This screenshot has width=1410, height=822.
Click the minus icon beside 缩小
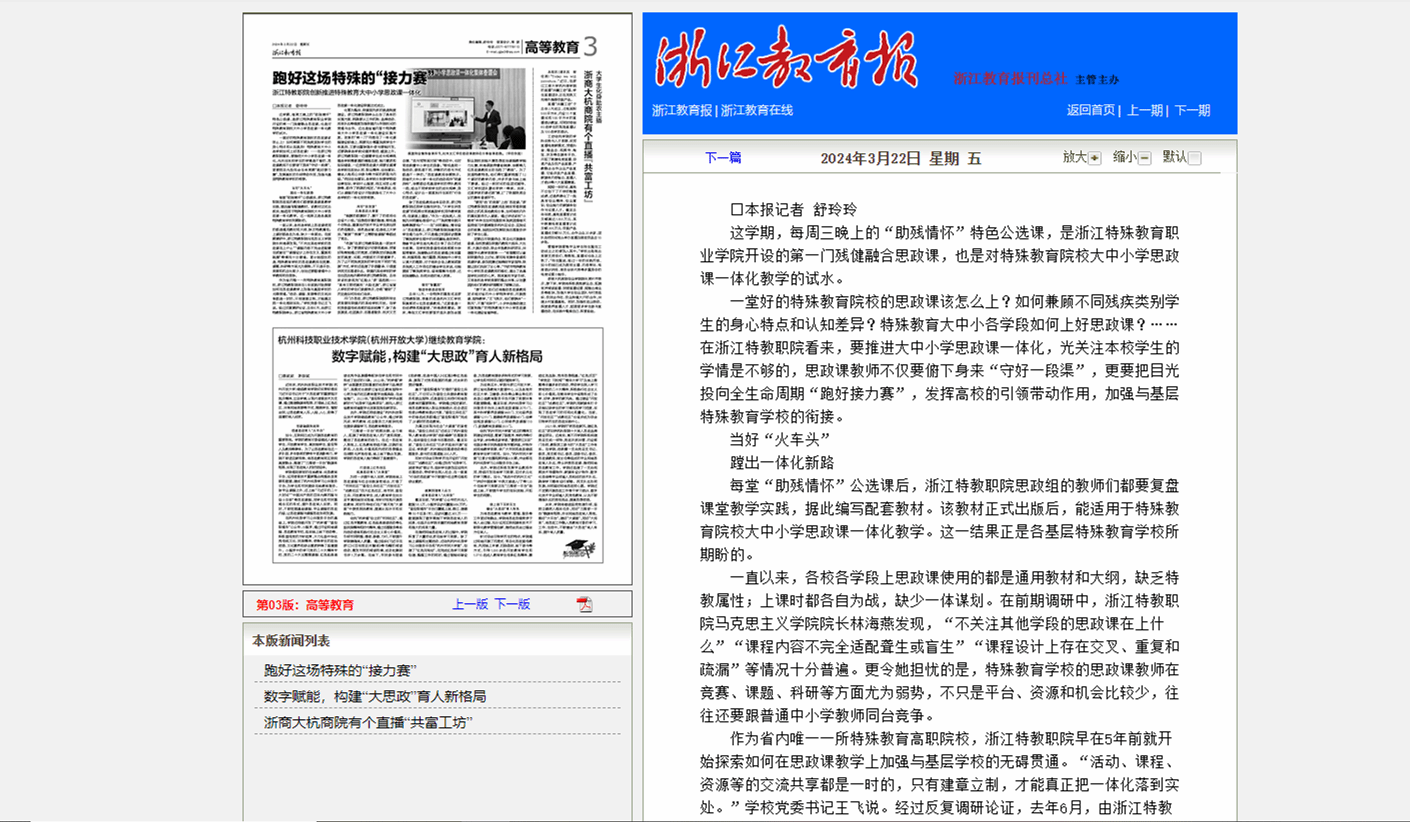click(1144, 158)
